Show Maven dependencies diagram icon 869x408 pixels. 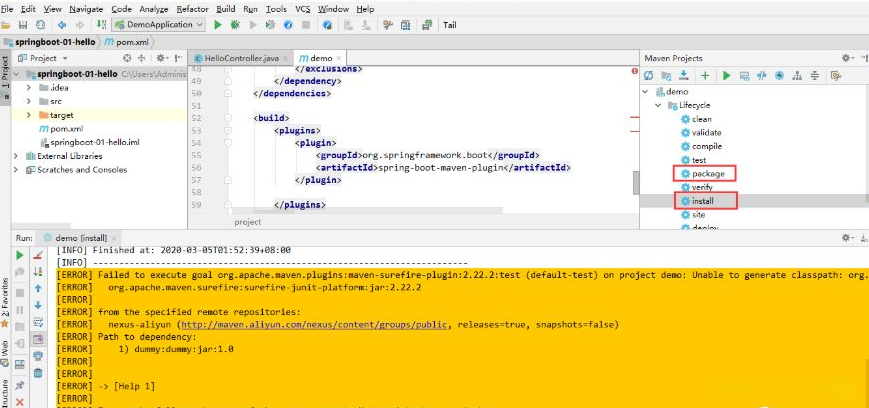(797, 76)
